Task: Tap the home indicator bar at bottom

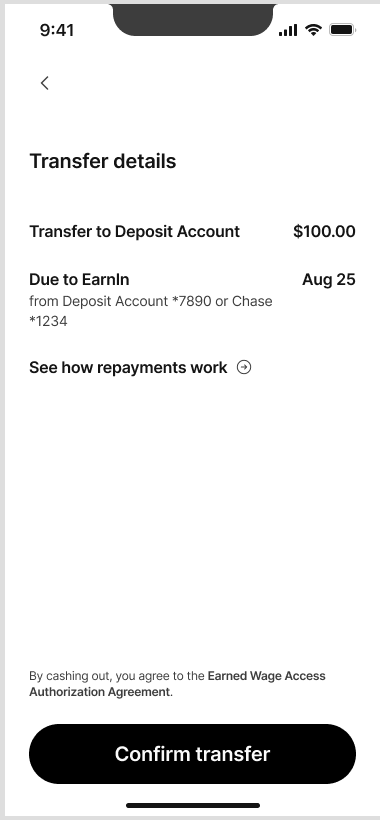Action: click(x=193, y=805)
